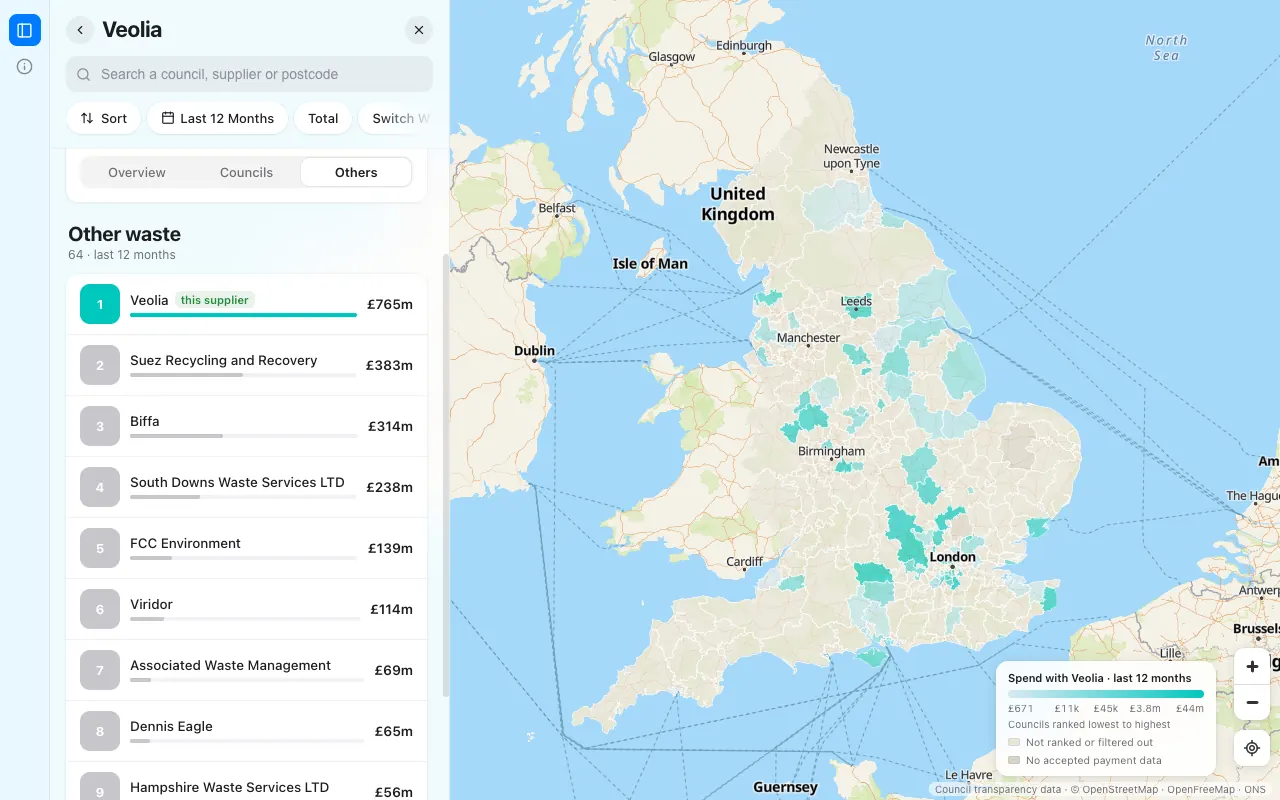Click the £238m South Downs spend value

coord(390,487)
